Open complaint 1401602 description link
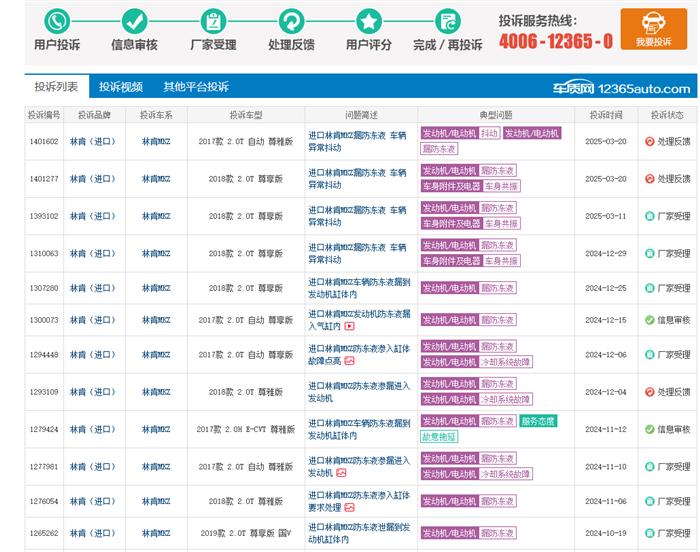700x552 pixels. point(357,142)
